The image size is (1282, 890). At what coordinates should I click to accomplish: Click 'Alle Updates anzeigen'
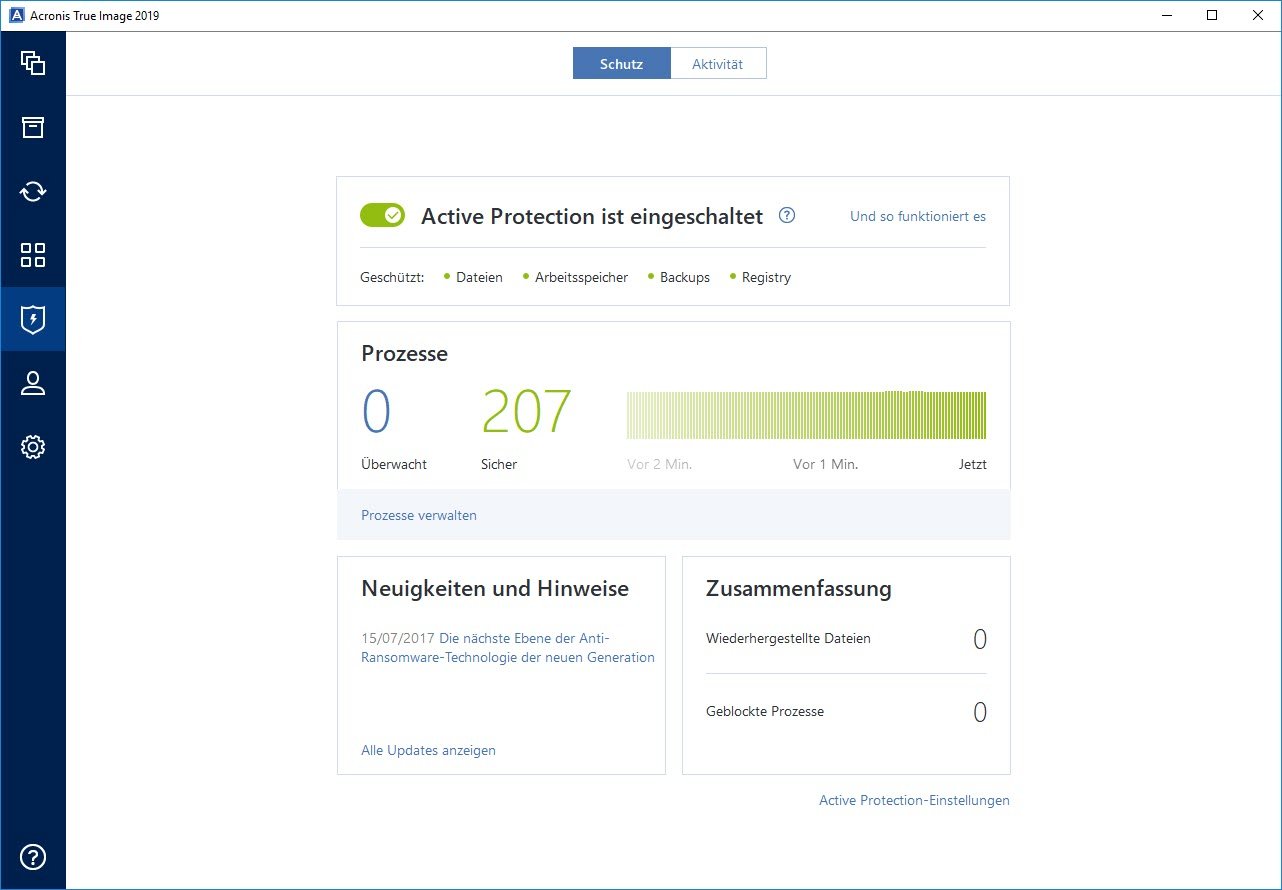click(428, 750)
